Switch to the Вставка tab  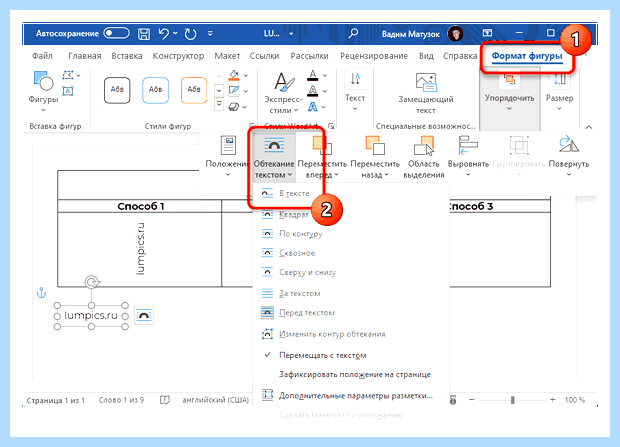pos(127,56)
